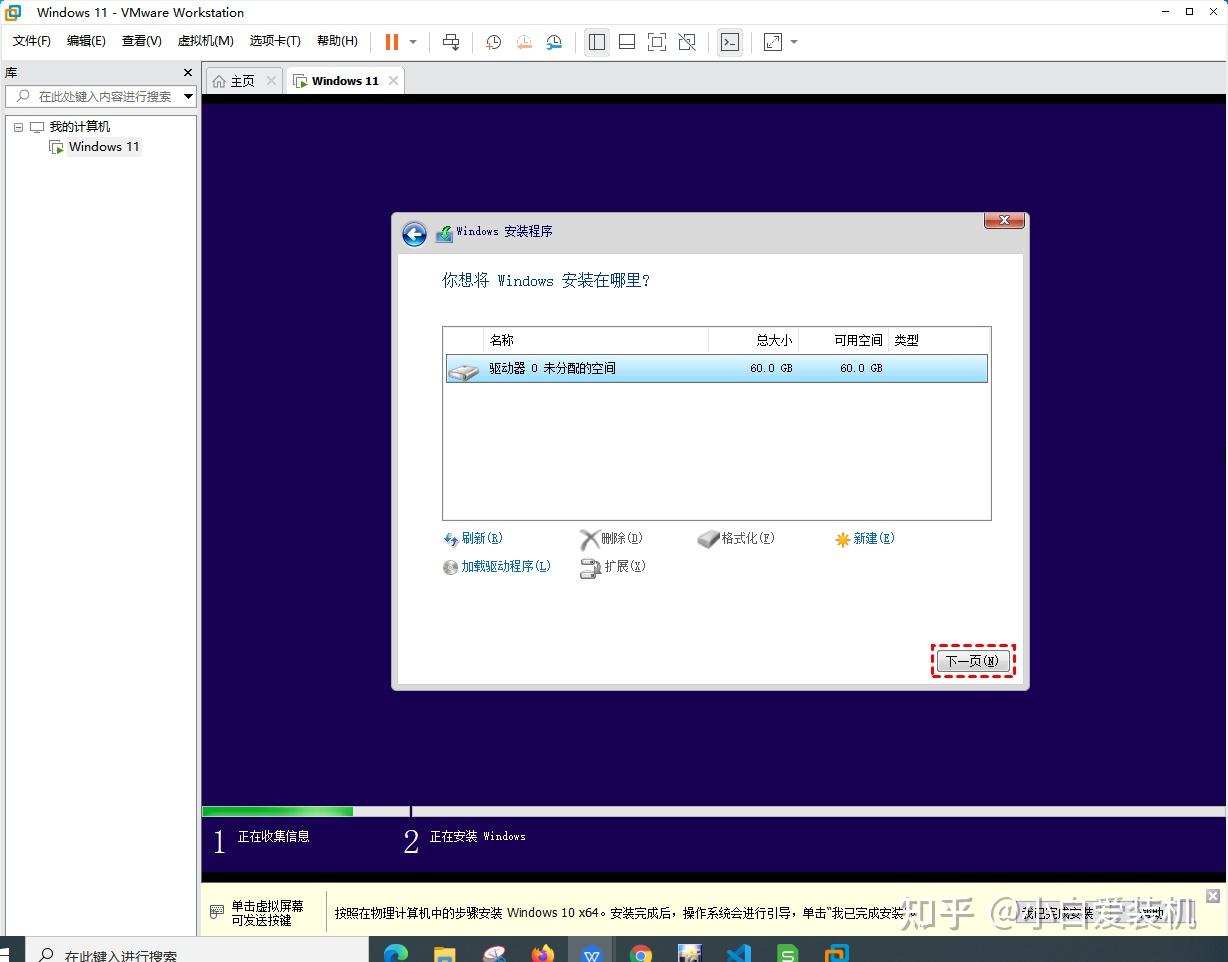The width and height of the screenshot is (1228, 962).
Task: Open the 虚拟机(M) menu
Action: pyautogui.click(x=205, y=41)
